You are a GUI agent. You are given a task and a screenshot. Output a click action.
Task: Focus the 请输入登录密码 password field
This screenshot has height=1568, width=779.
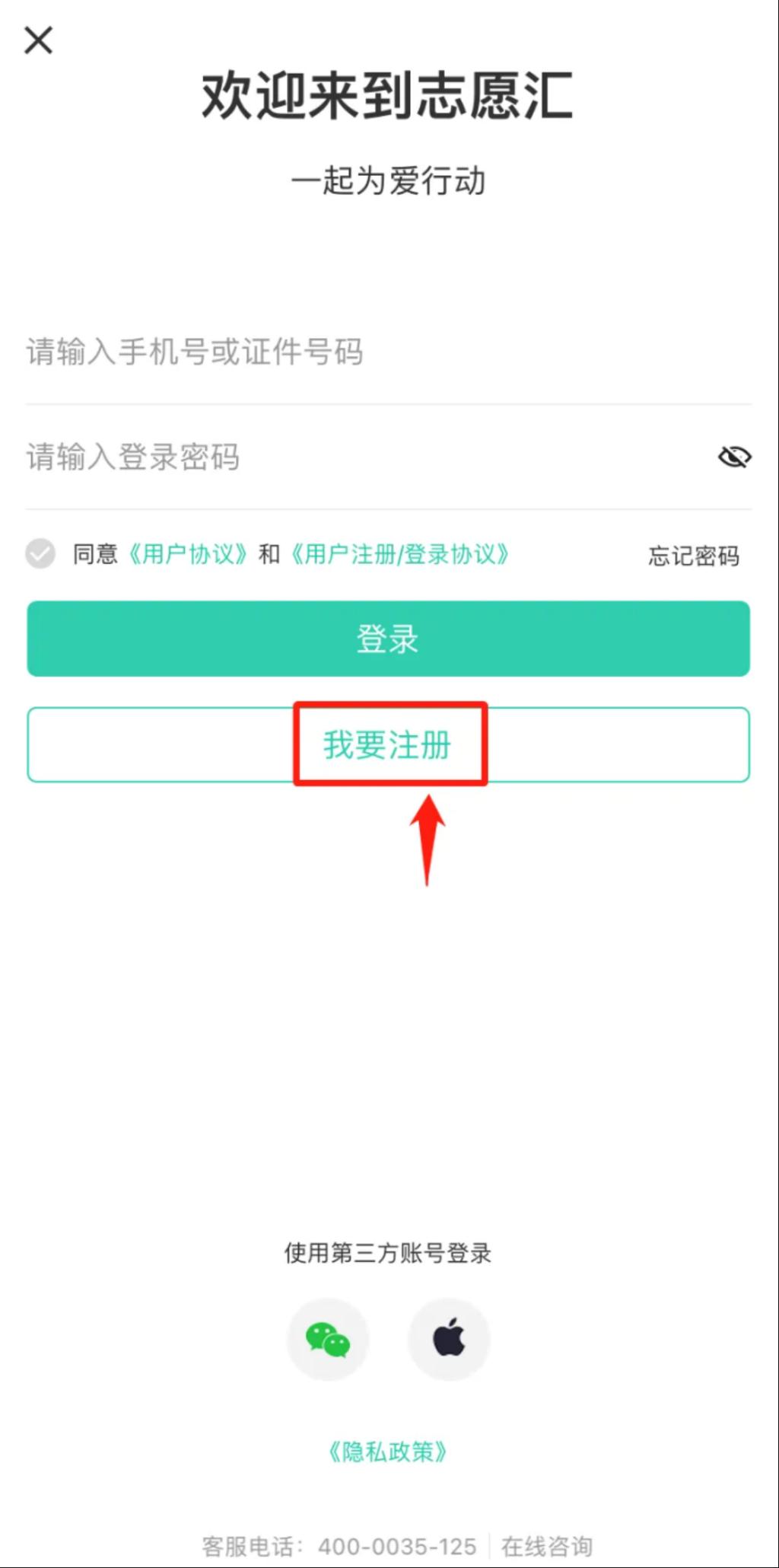365,457
